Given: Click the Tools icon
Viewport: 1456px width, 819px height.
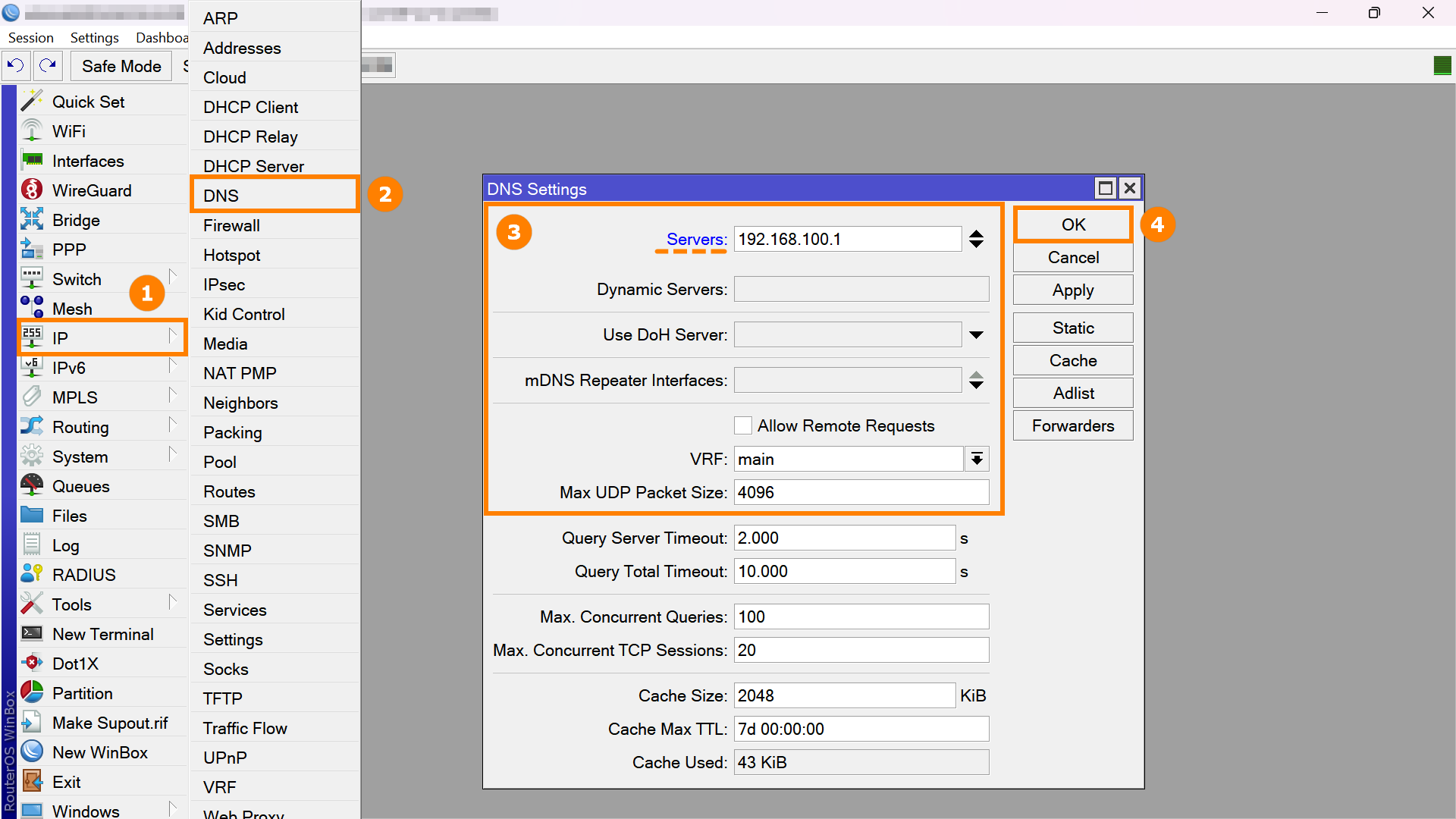Looking at the screenshot, I should point(32,604).
